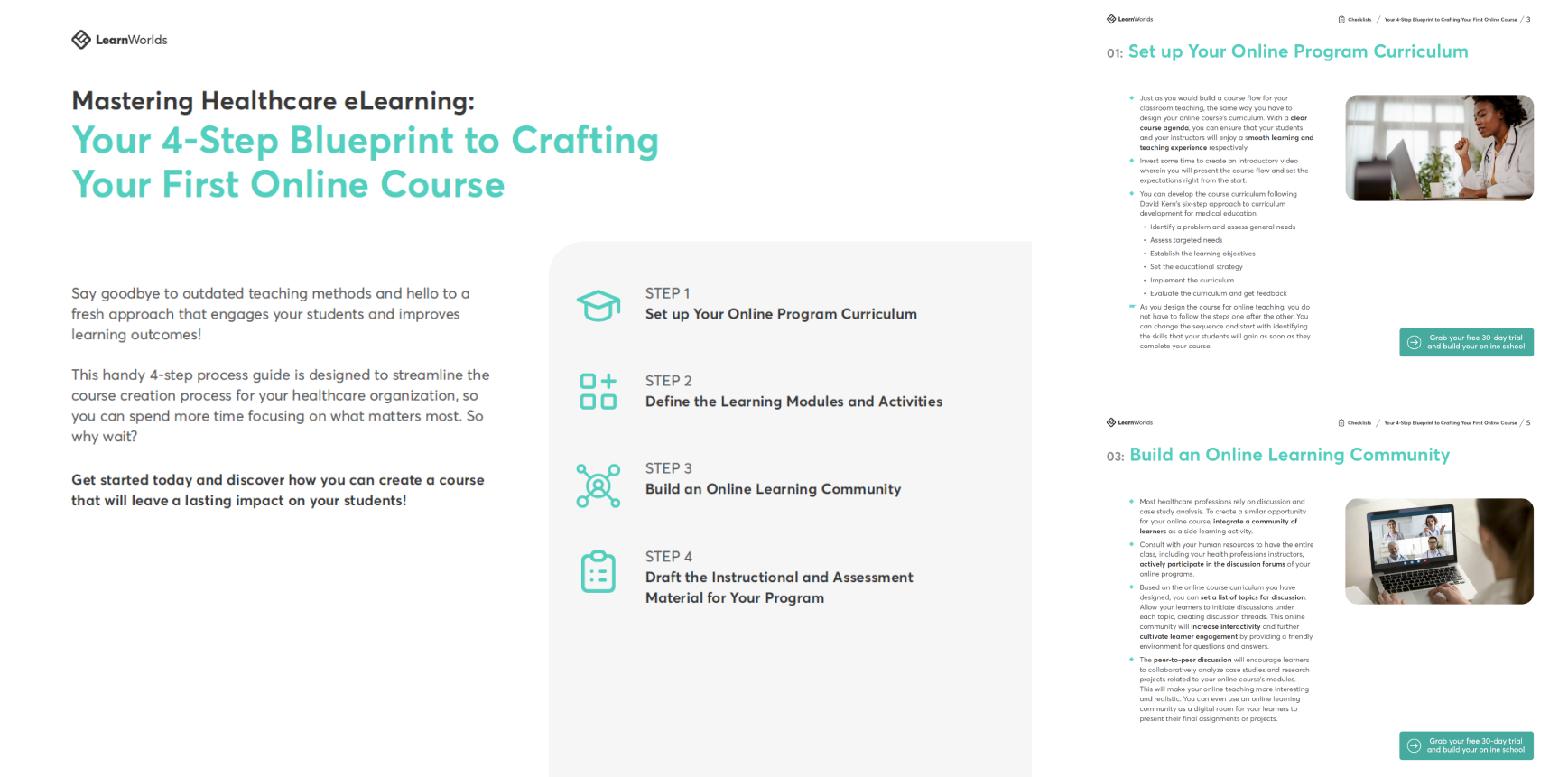Click the 'STEP 1' label
Screen dimensions: 1568x777
667,293
